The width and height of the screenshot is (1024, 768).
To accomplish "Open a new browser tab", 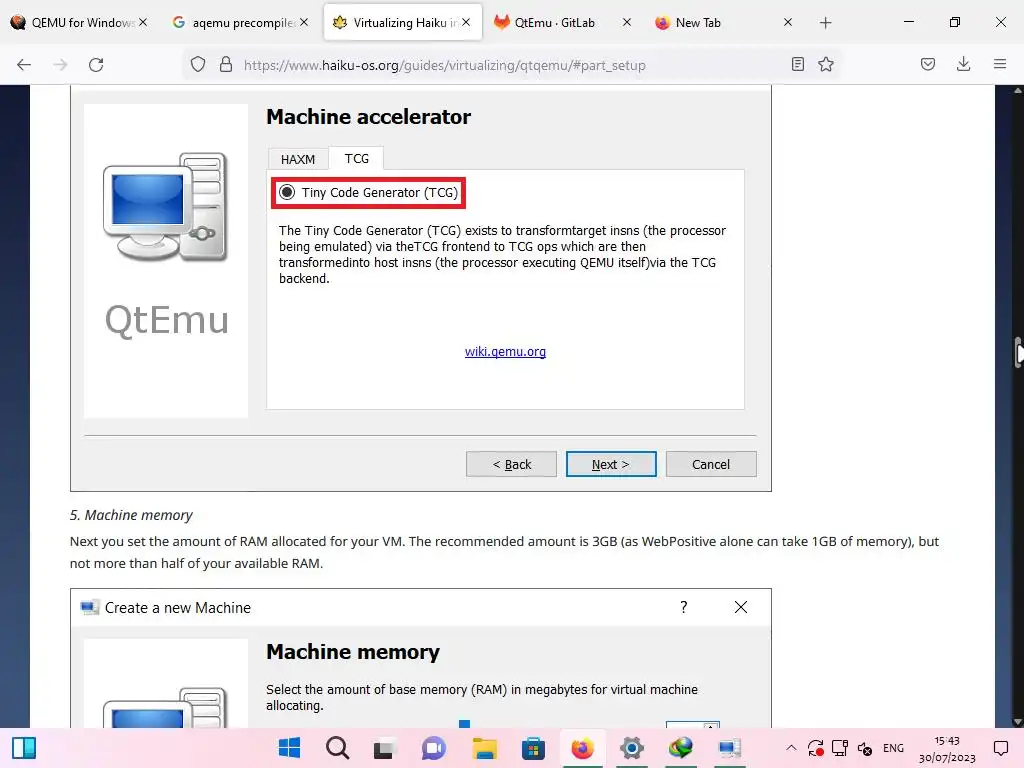I will point(825,23).
